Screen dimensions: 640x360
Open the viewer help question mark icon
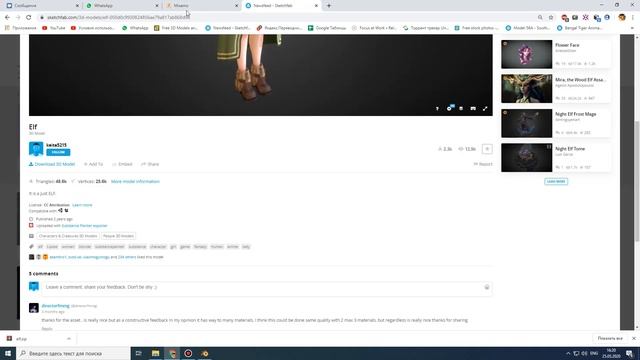tap(437, 109)
